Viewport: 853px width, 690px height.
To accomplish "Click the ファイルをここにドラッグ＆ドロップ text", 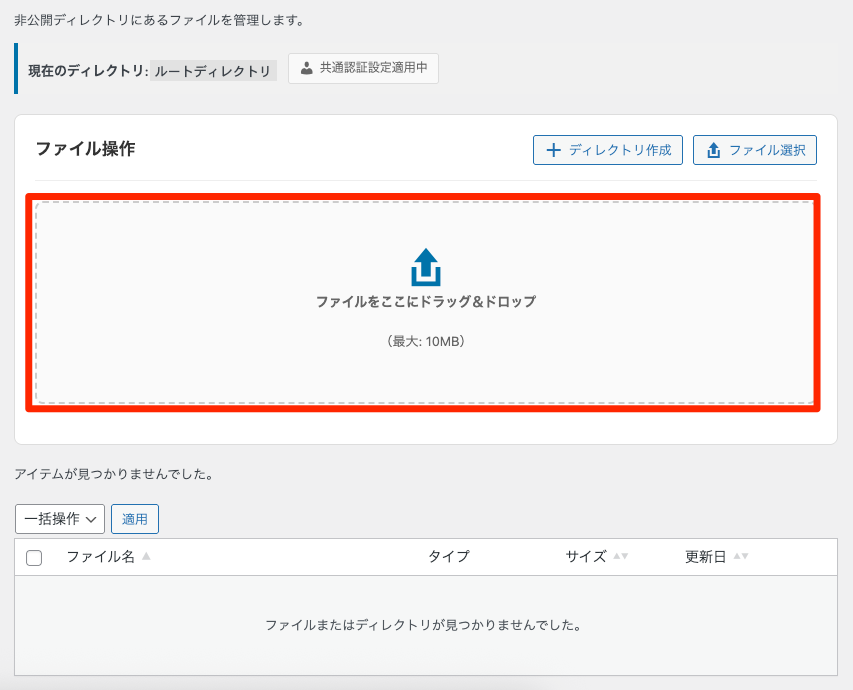I will coord(426,301).
